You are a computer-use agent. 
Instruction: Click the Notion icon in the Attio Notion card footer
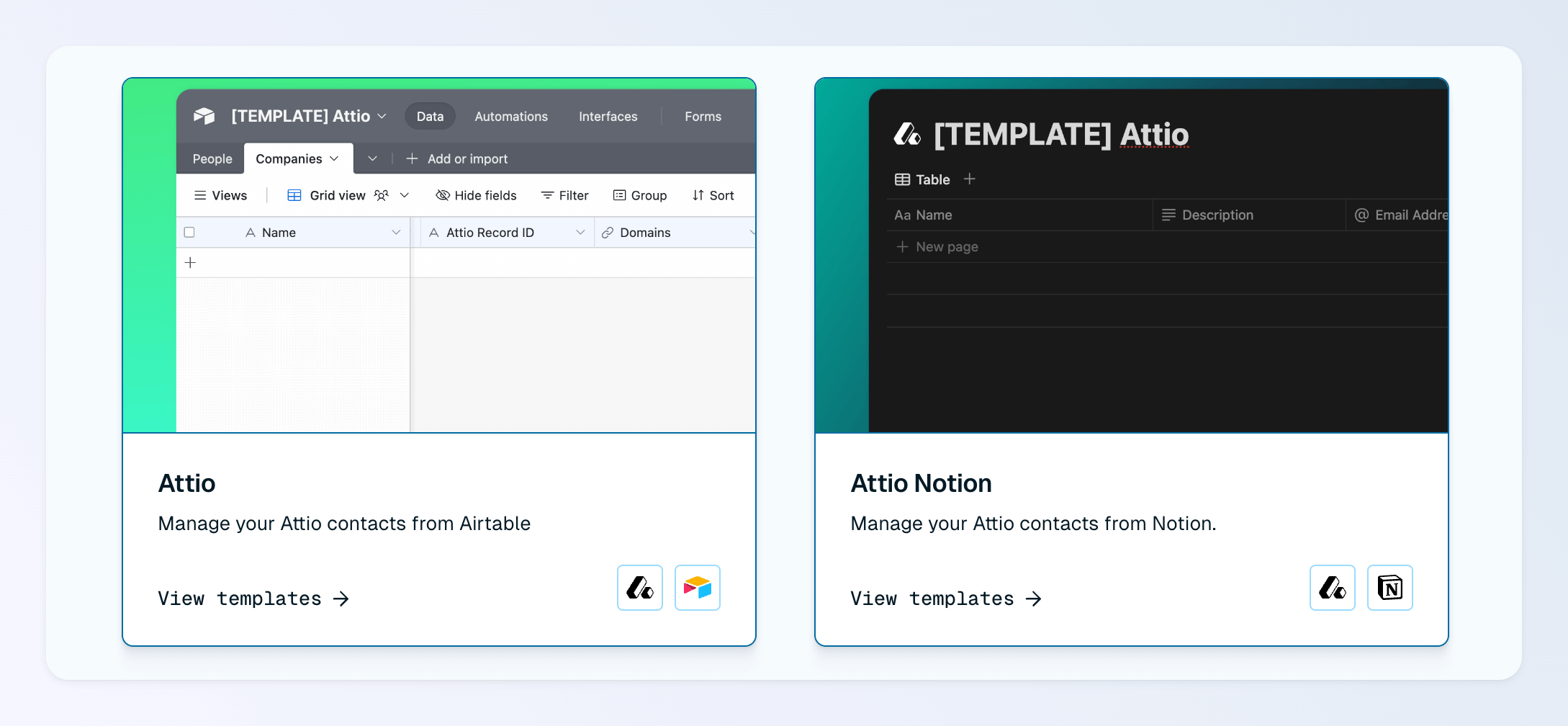pos(1390,588)
